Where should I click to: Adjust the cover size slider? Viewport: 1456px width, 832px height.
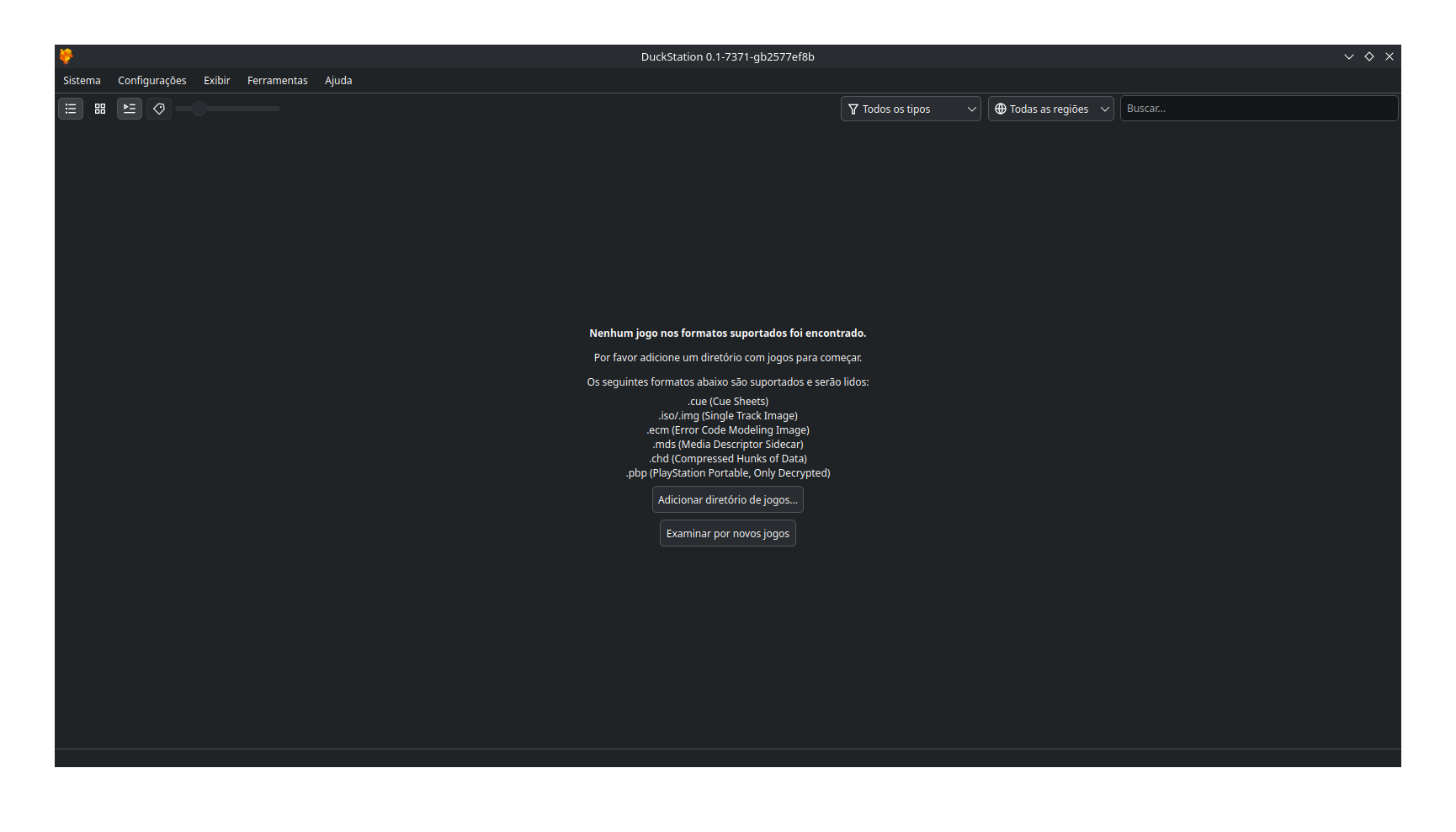[199, 109]
